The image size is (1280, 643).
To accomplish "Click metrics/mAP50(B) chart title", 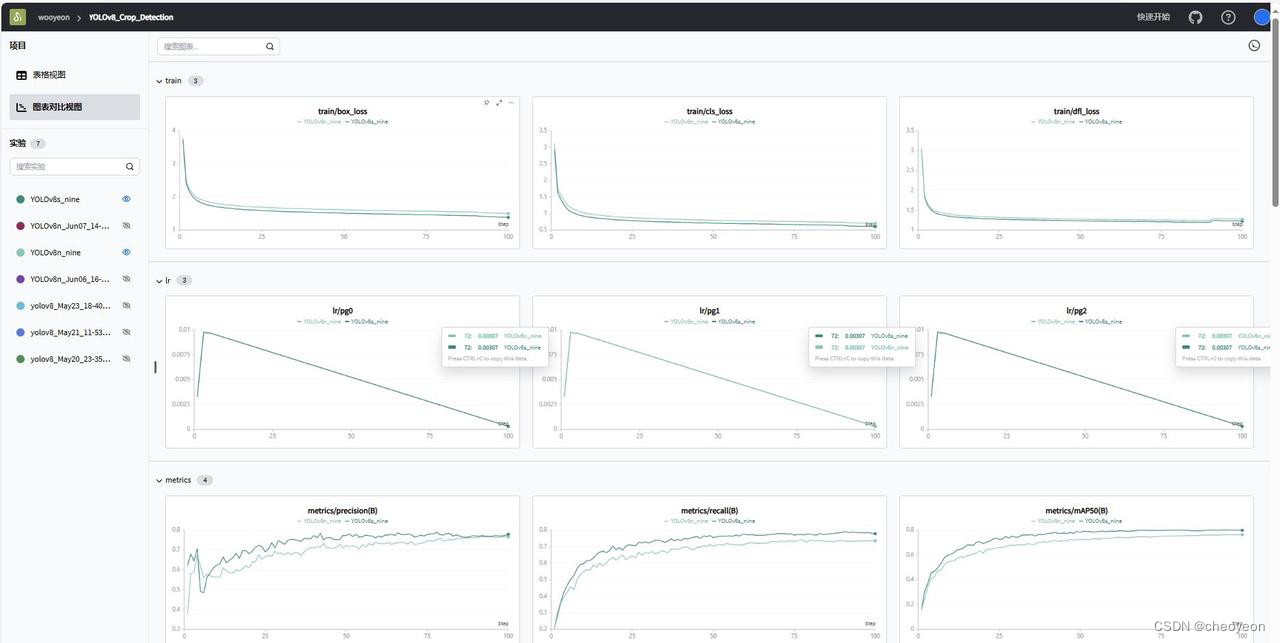I will pos(1077,511).
